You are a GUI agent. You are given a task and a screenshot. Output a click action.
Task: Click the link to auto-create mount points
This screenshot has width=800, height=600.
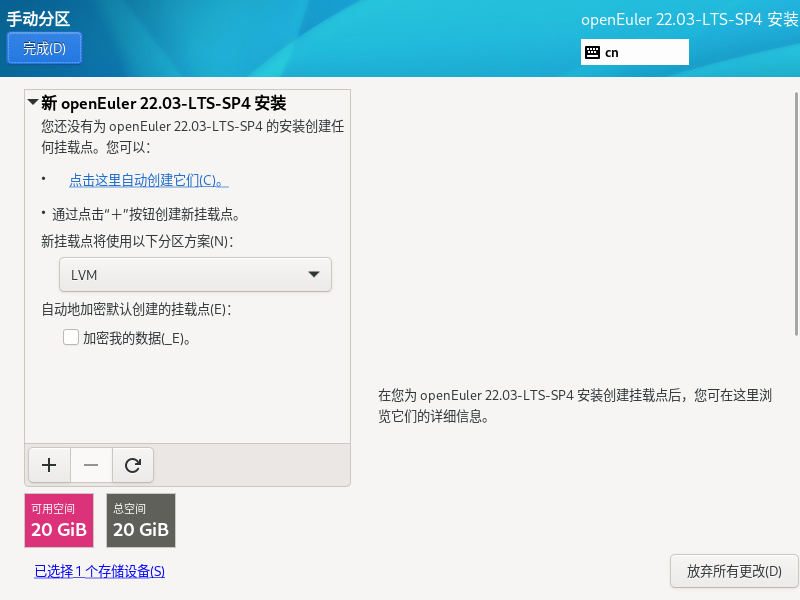click(x=148, y=180)
